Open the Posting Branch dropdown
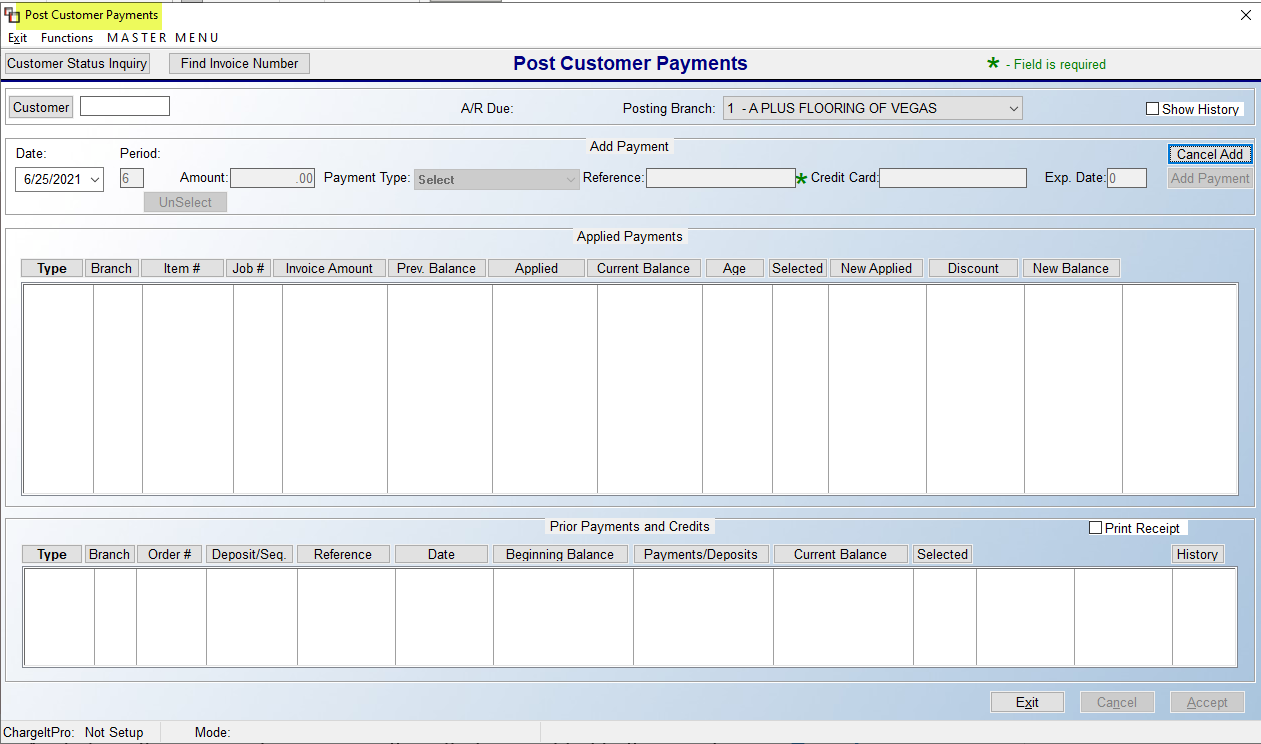Viewport: 1261px width, 744px height. coord(1013,107)
